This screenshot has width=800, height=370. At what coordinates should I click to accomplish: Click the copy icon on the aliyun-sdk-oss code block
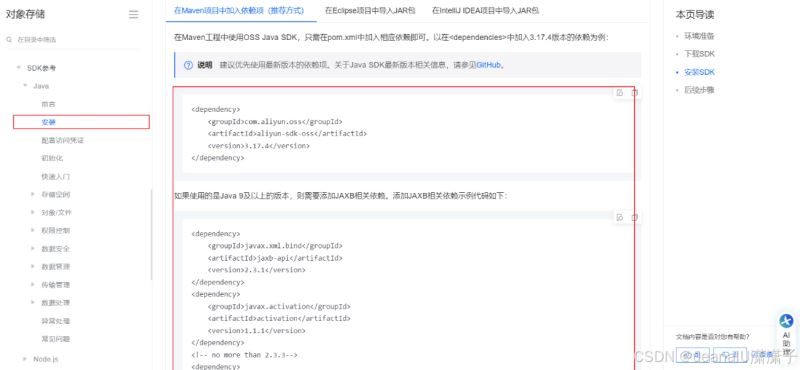(x=635, y=93)
